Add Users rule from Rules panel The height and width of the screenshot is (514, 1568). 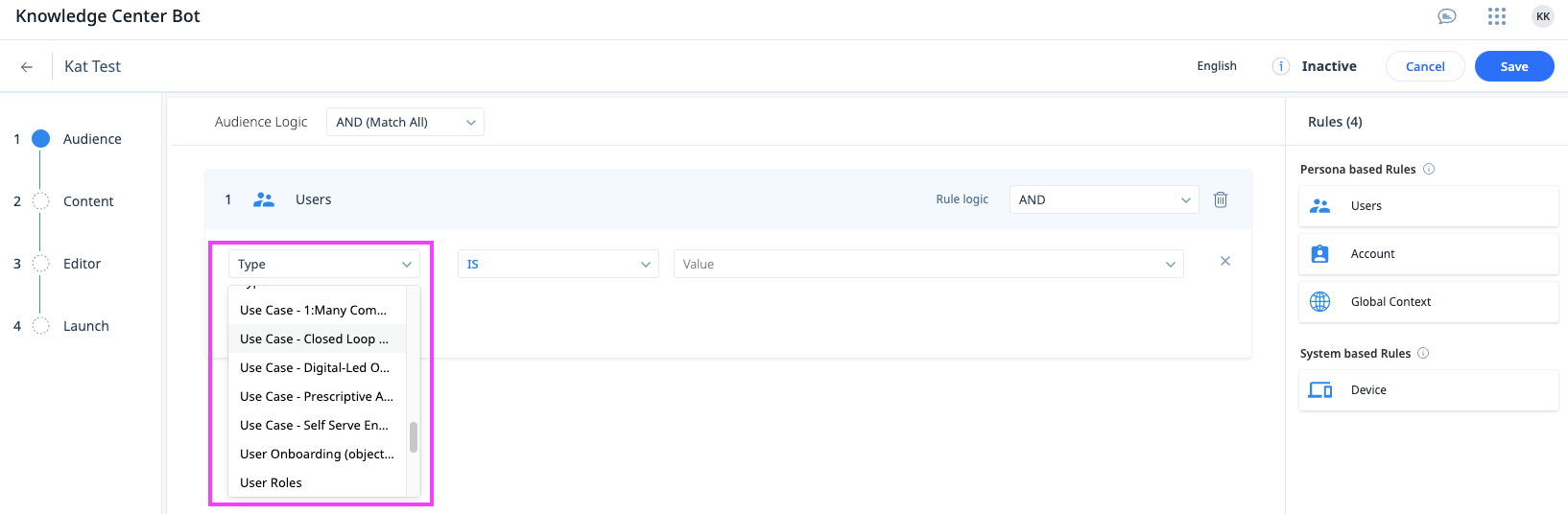(1429, 206)
